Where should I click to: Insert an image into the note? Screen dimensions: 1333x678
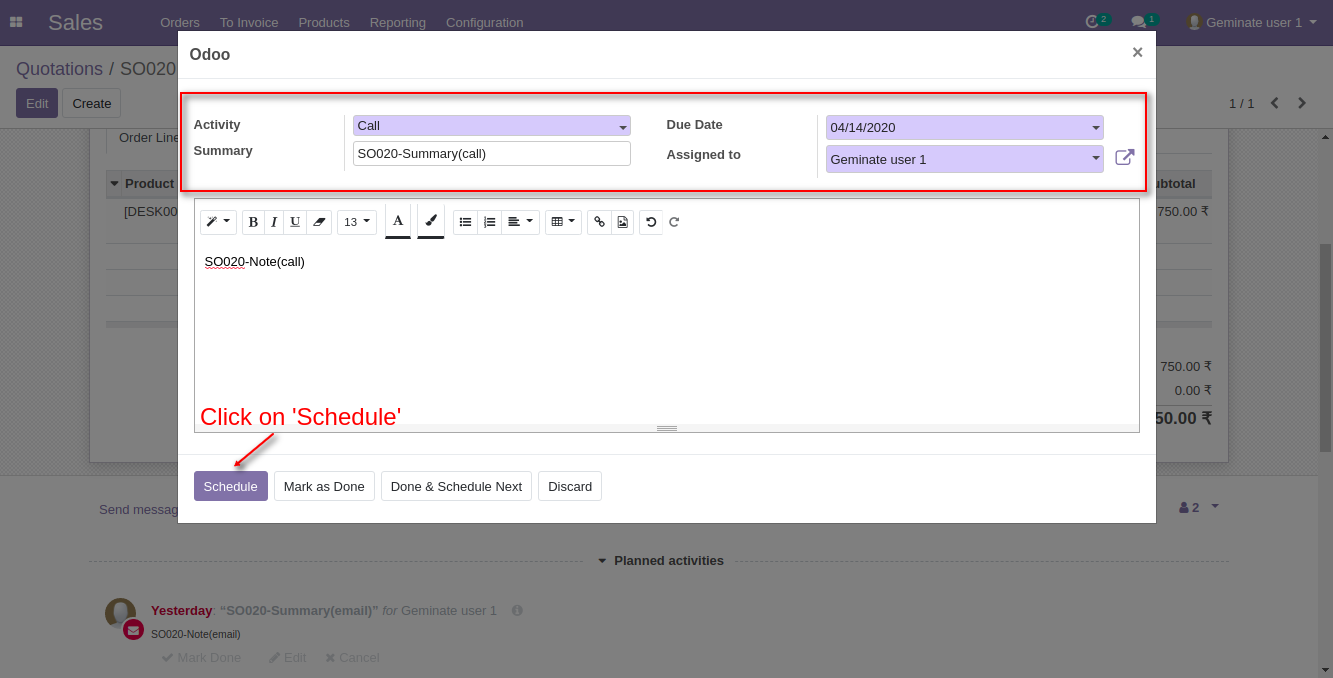point(622,222)
